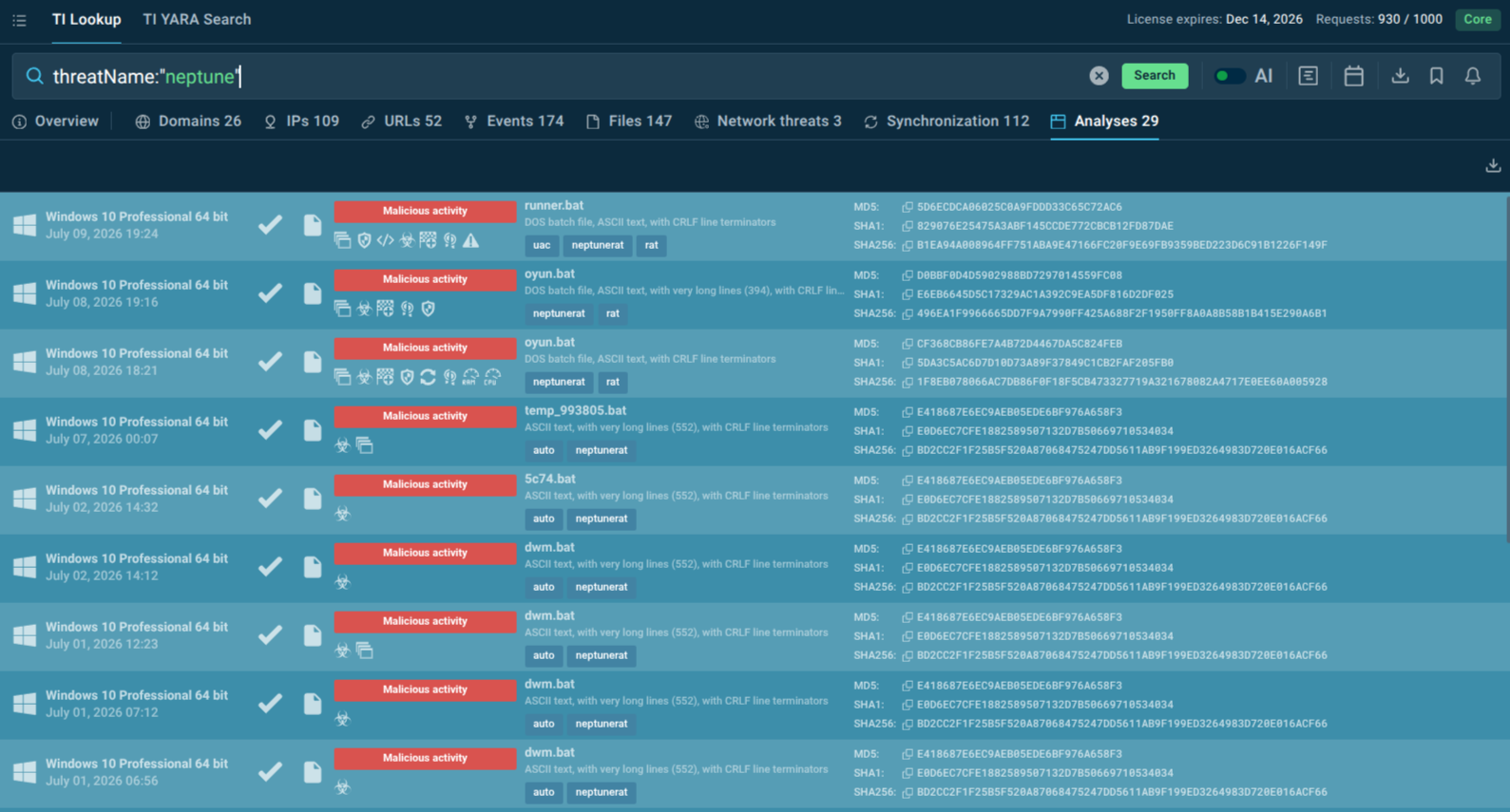Screen dimensions: 1510x812
Task: Click the download icon in search bar
Action: pos(1400,76)
